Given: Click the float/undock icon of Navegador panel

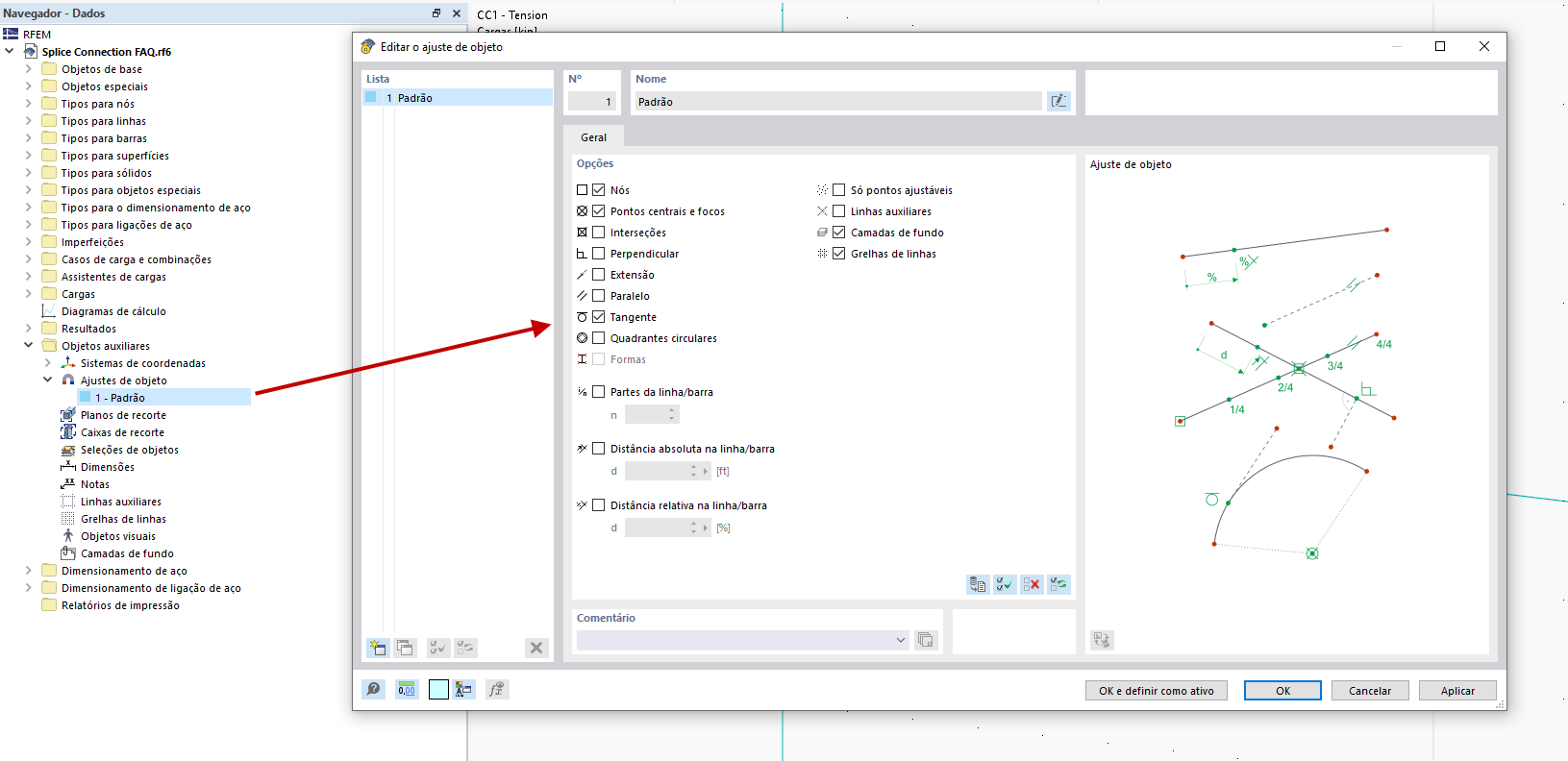Looking at the screenshot, I should click(436, 13).
